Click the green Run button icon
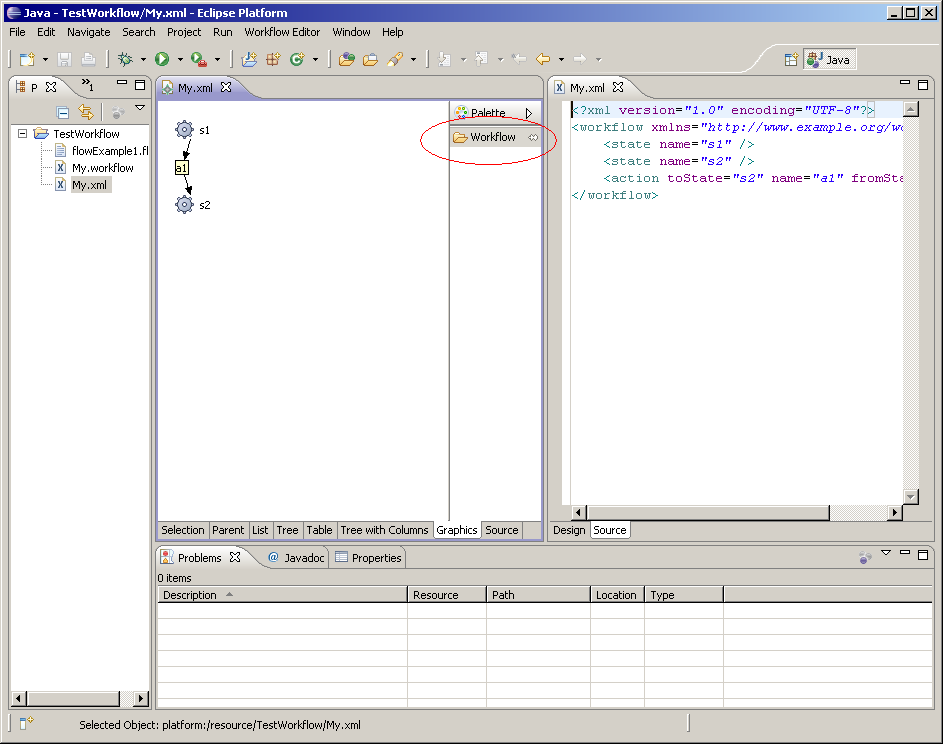Screen dimensions: 943x744 161,60
